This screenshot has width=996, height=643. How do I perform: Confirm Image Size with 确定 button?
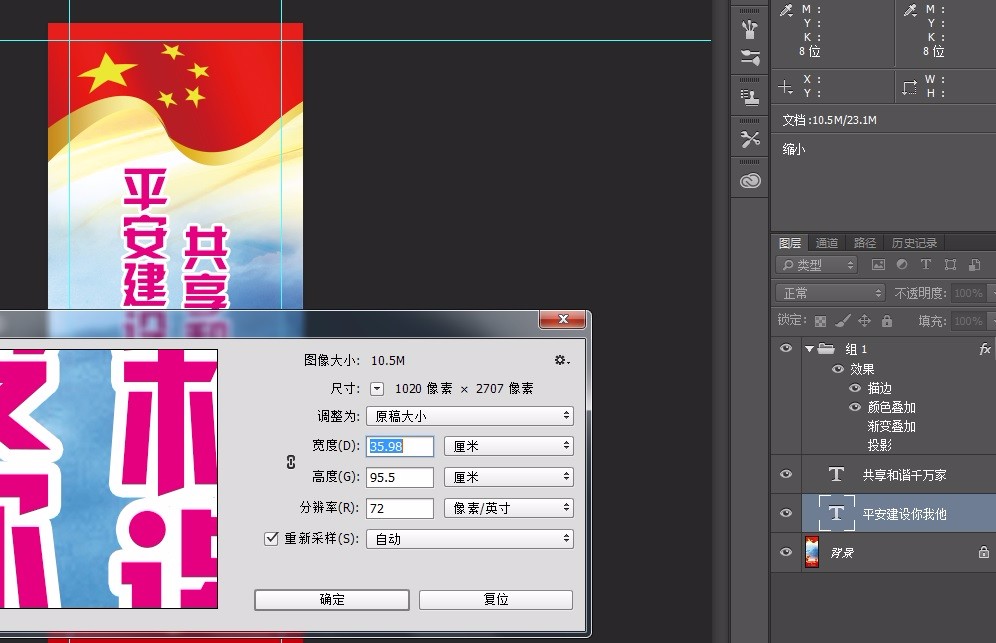tap(332, 600)
